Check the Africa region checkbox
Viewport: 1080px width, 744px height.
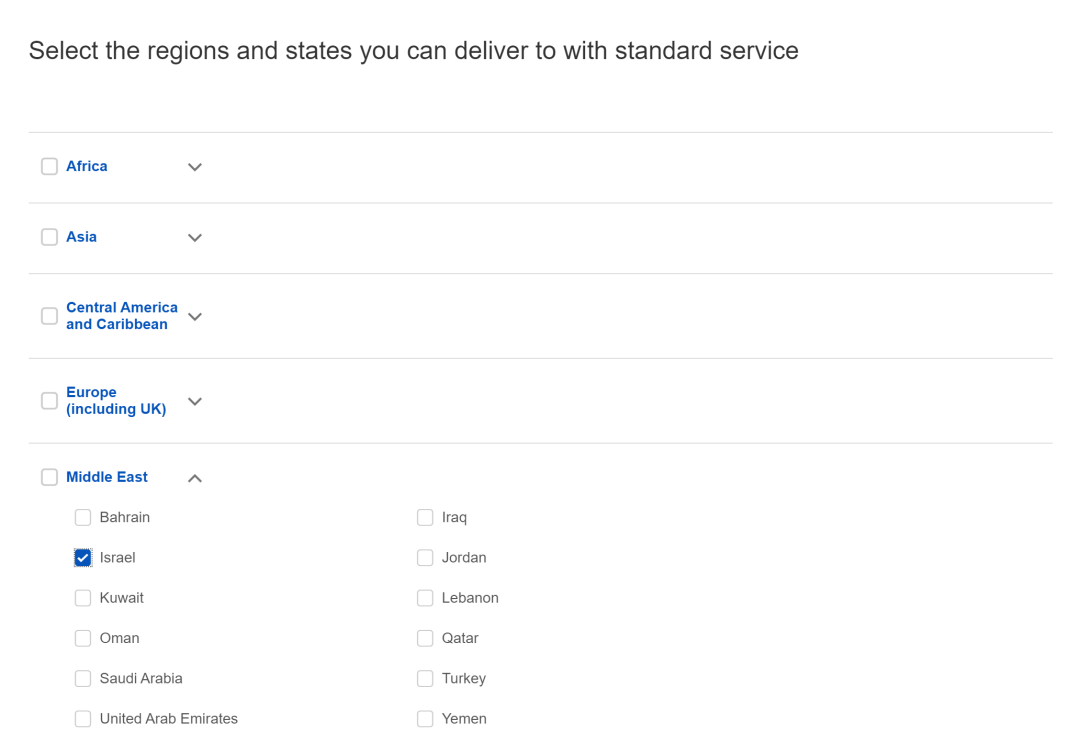tap(49, 167)
